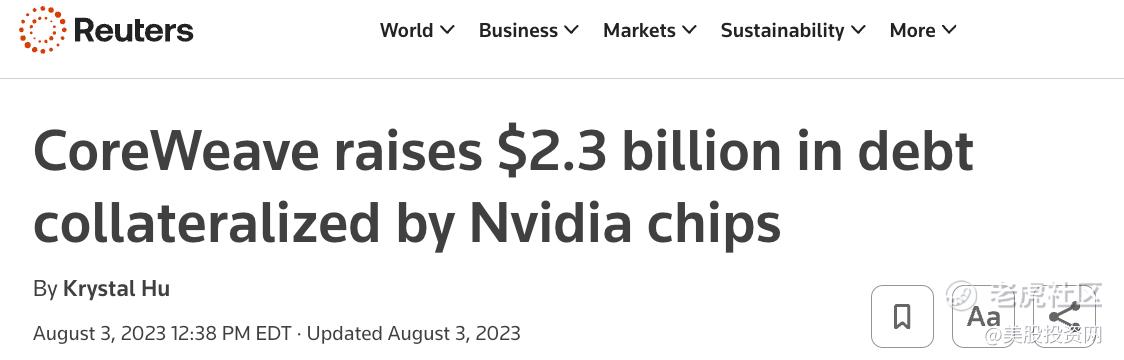The width and height of the screenshot is (1124, 360).
Task: Open the Business navigation menu
Action: tap(518, 30)
